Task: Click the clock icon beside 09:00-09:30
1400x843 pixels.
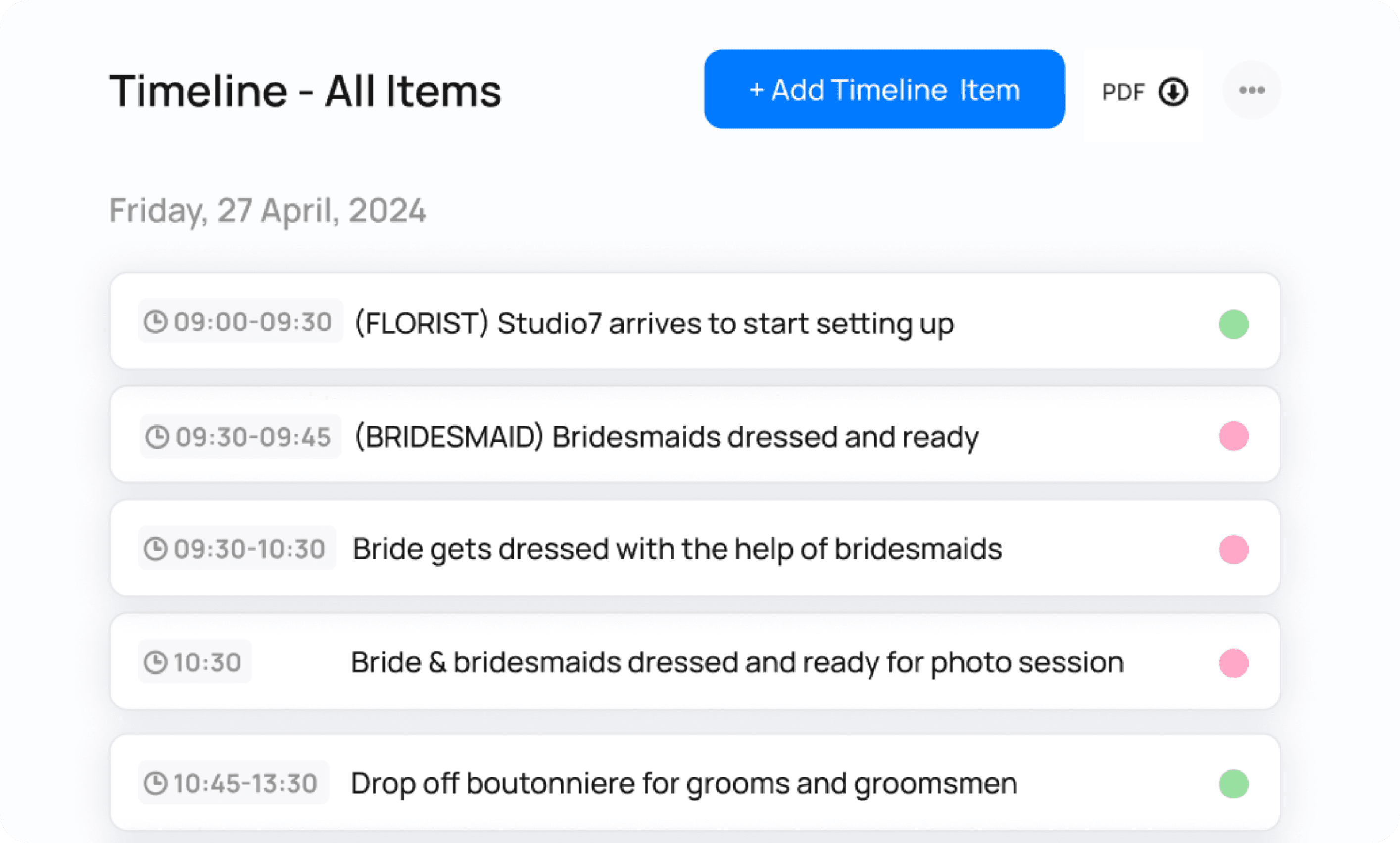Action: (155, 321)
